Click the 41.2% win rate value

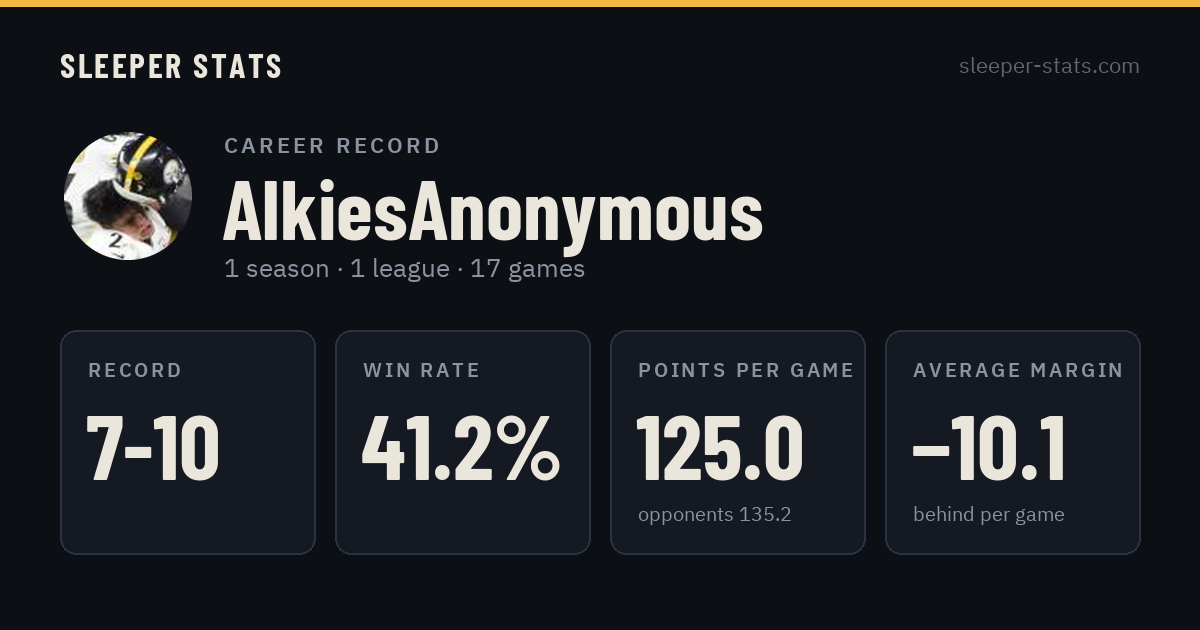[x=461, y=448]
